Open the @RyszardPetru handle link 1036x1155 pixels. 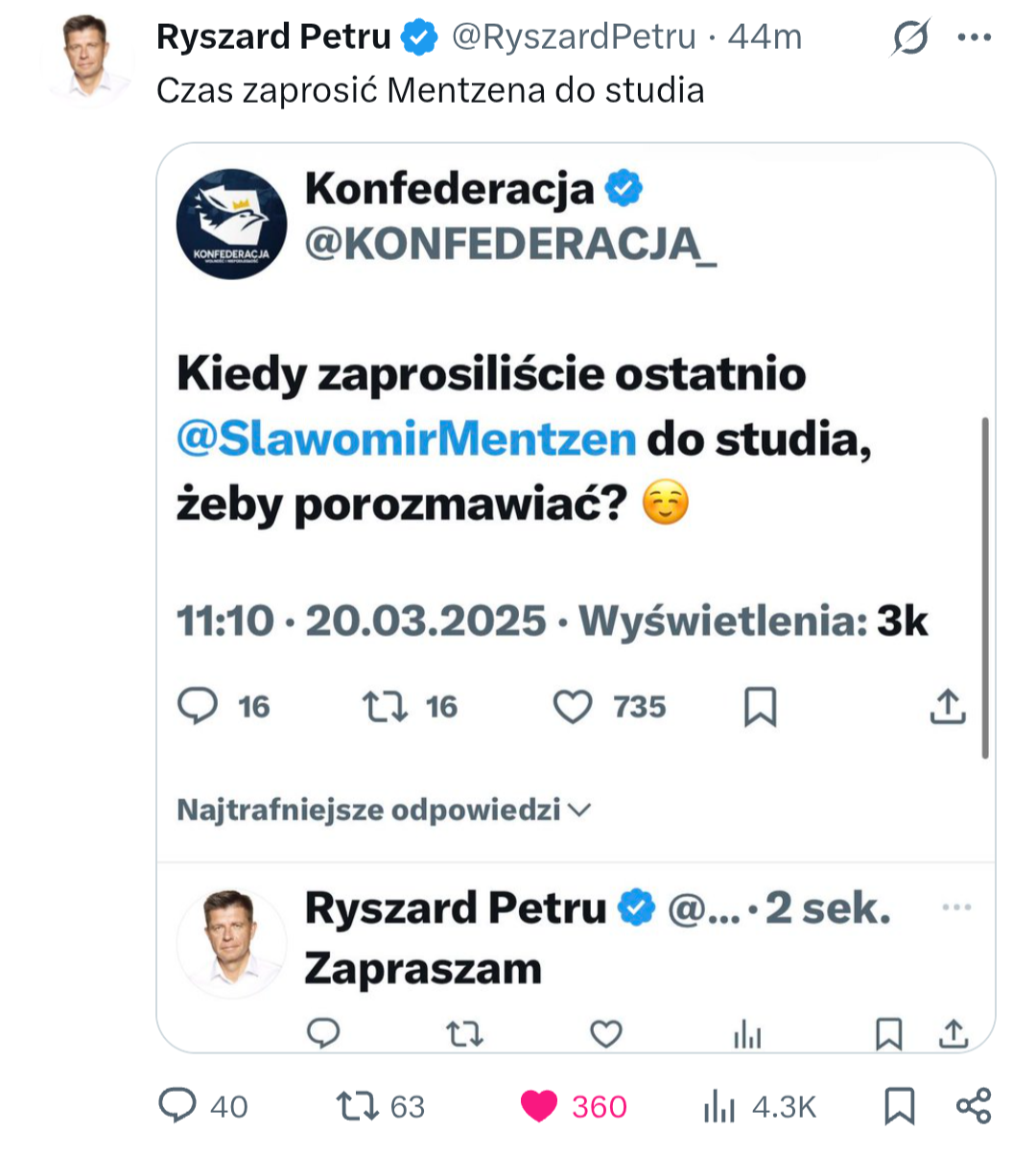pyautogui.click(x=574, y=36)
